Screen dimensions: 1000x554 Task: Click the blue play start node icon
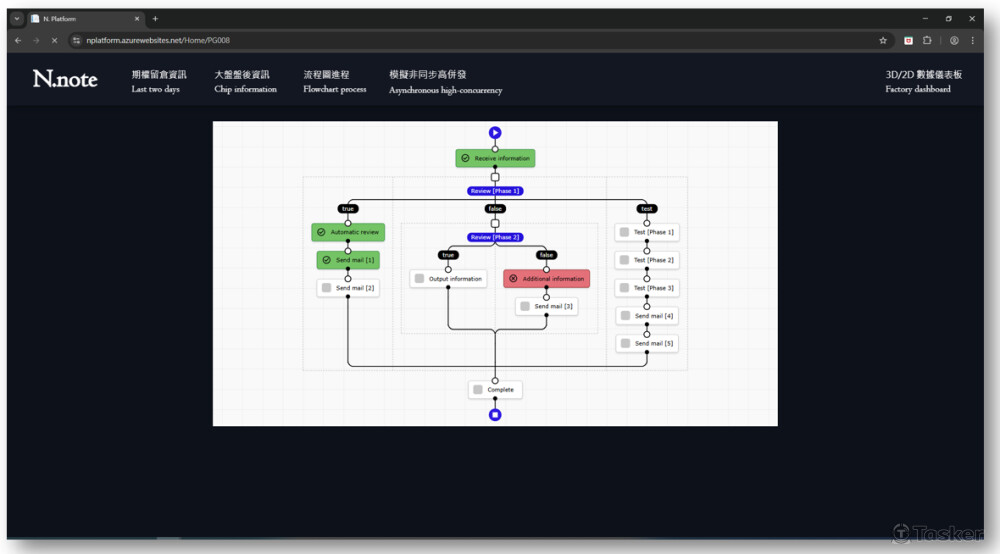click(x=495, y=132)
